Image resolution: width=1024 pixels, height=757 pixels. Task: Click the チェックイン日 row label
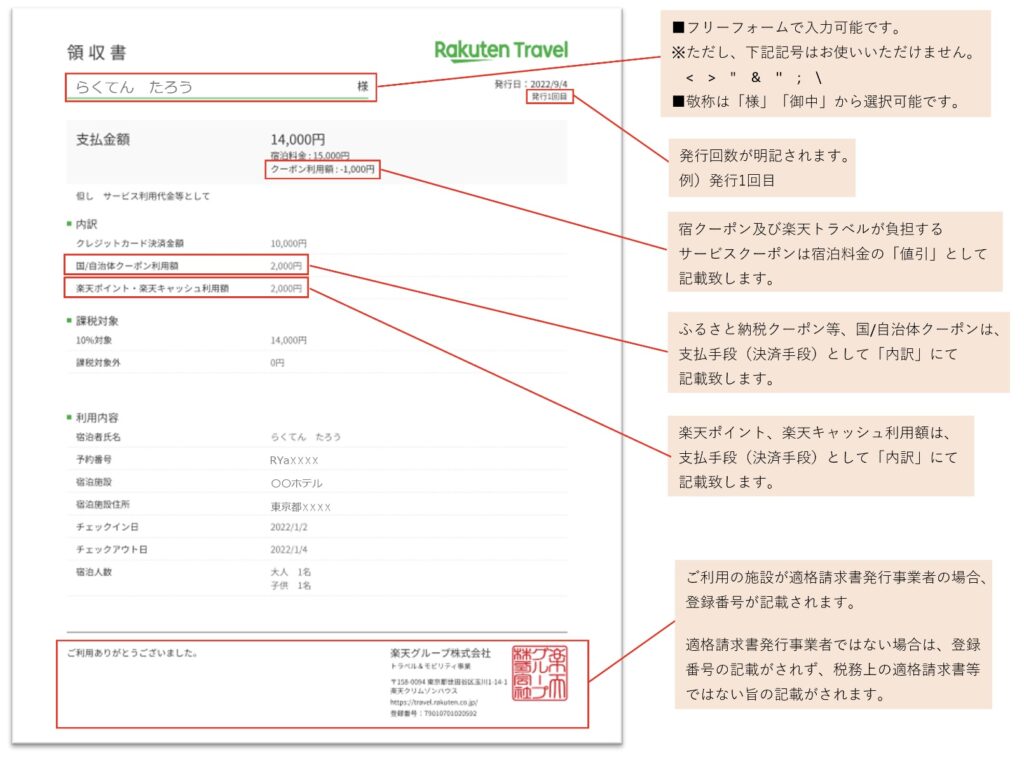click(107, 527)
